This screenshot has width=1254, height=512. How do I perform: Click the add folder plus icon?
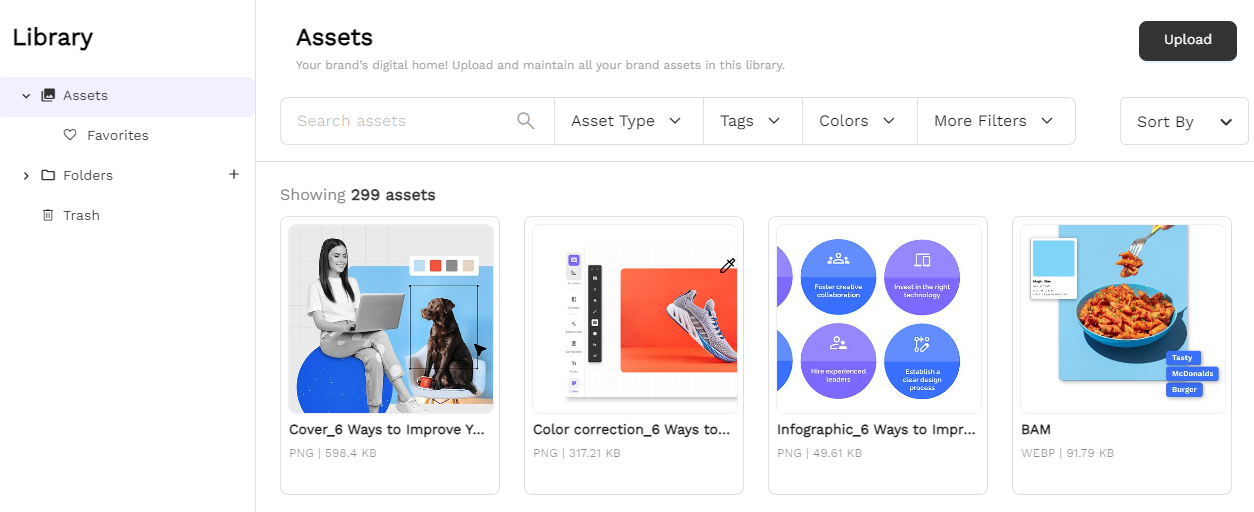click(234, 174)
